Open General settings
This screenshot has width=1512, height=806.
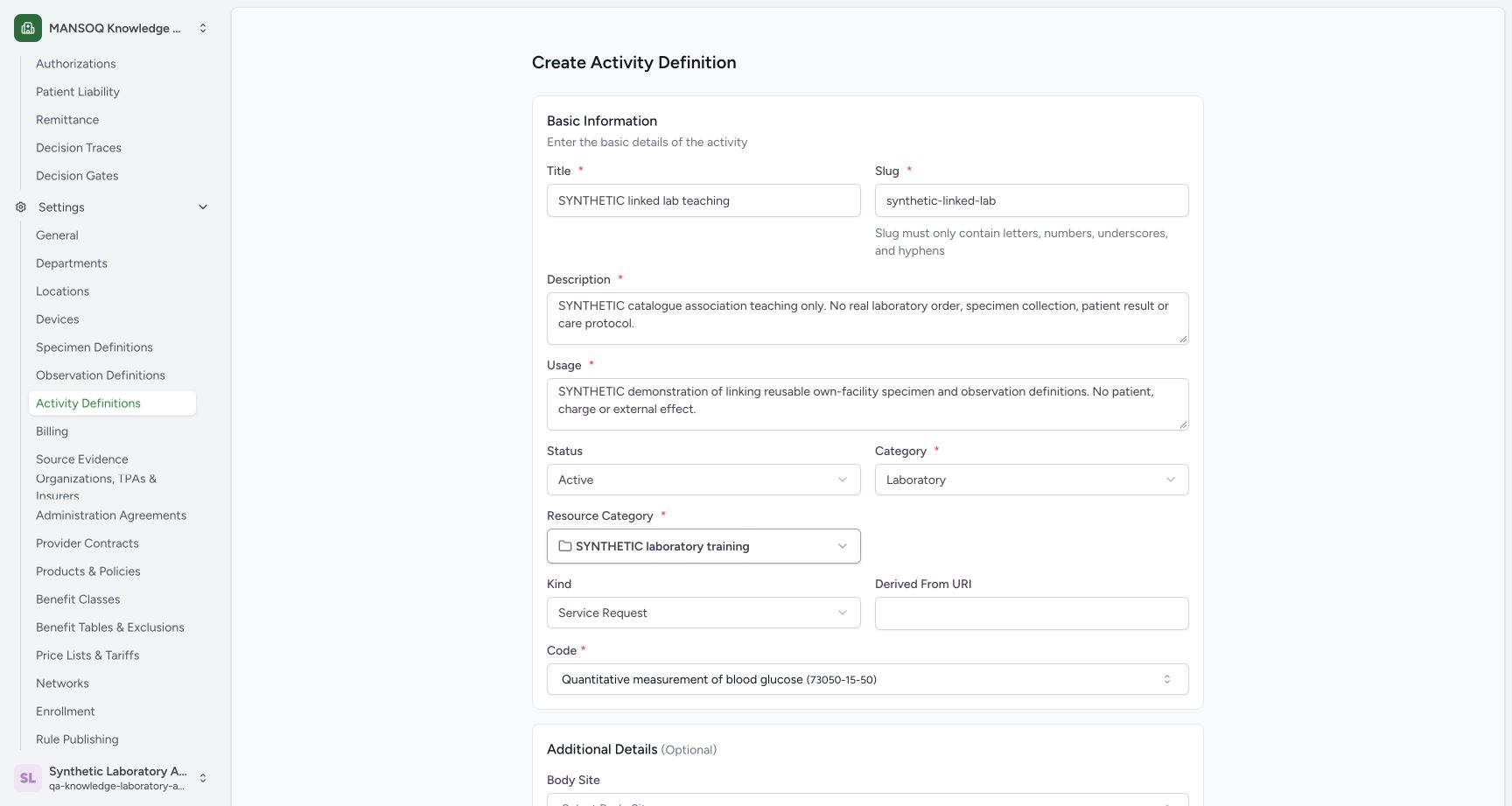click(x=112, y=235)
